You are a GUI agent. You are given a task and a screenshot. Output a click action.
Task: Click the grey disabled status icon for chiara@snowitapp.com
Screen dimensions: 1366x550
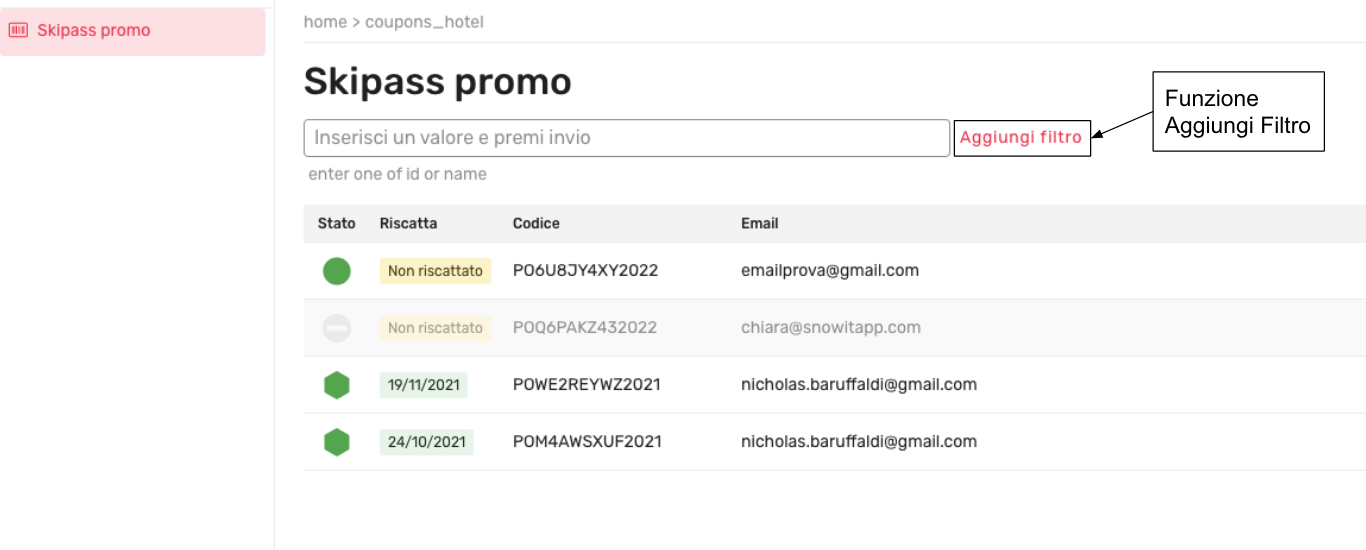337,328
